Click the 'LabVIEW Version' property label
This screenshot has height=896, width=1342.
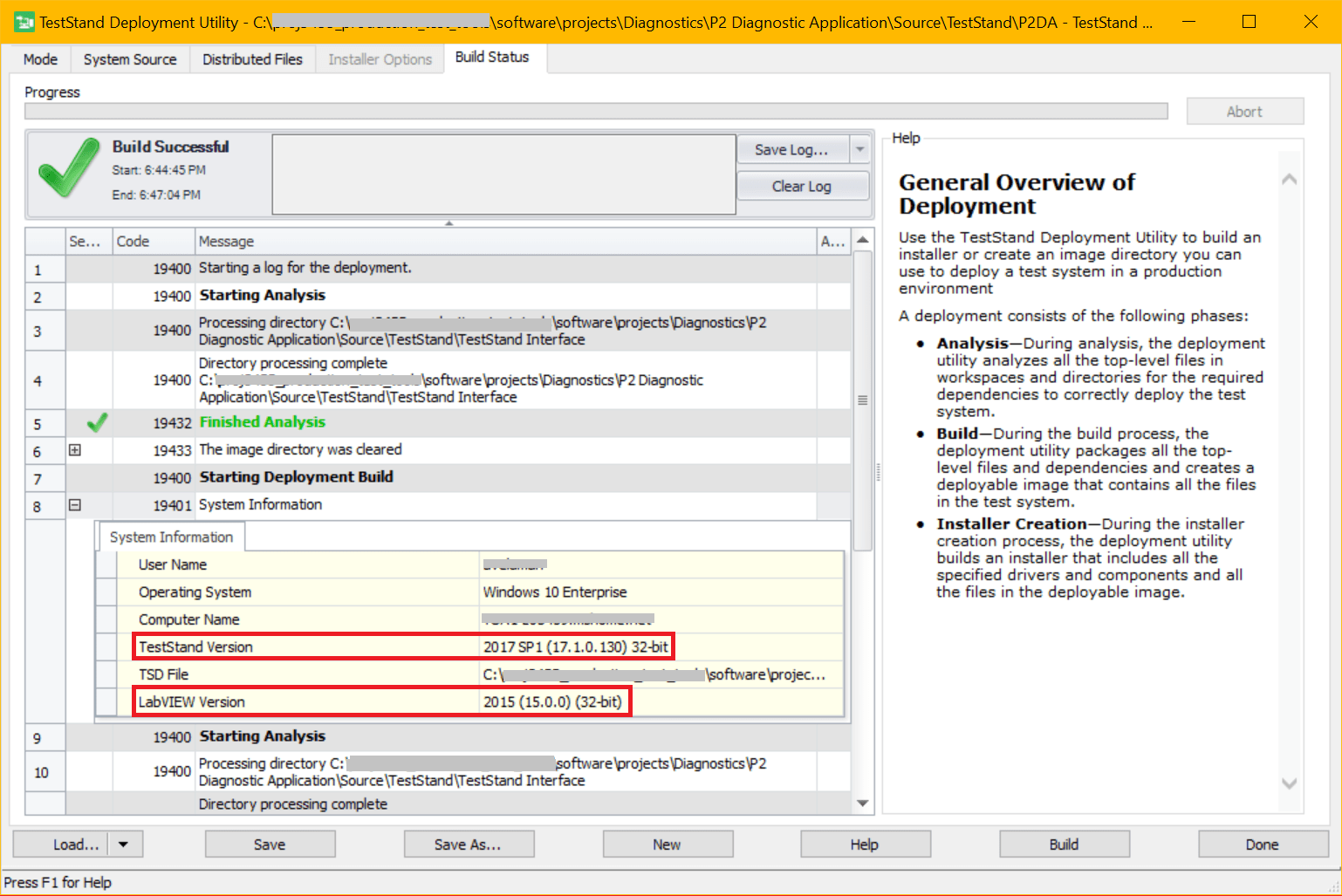coord(192,702)
